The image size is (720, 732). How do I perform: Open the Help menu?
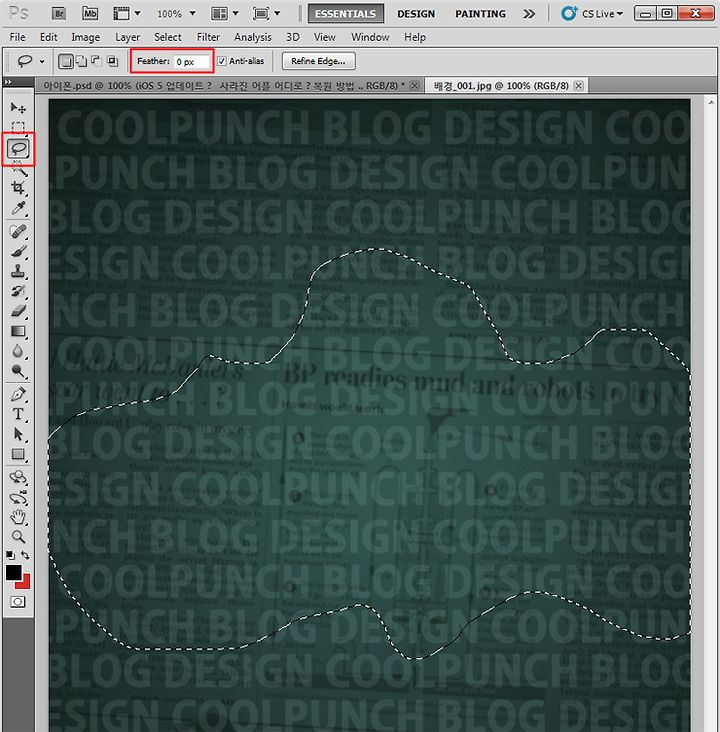[415, 37]
